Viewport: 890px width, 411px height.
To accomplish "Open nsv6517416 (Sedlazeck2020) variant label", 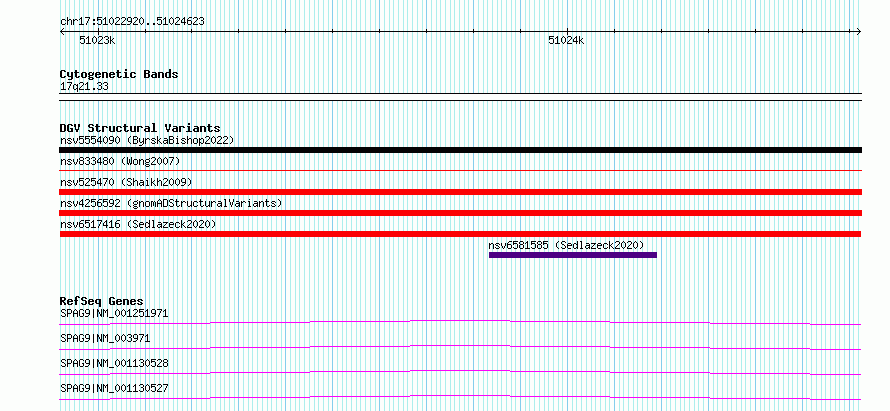I will coord(138,224).
